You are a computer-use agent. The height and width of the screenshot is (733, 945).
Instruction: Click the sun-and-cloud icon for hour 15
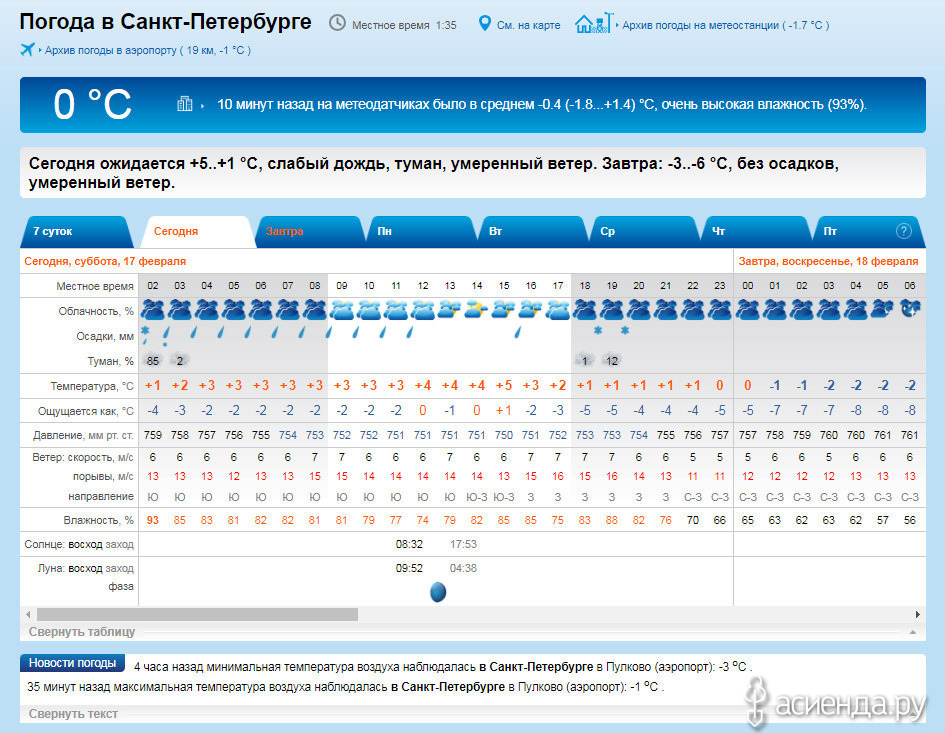[x=503, y=310]
